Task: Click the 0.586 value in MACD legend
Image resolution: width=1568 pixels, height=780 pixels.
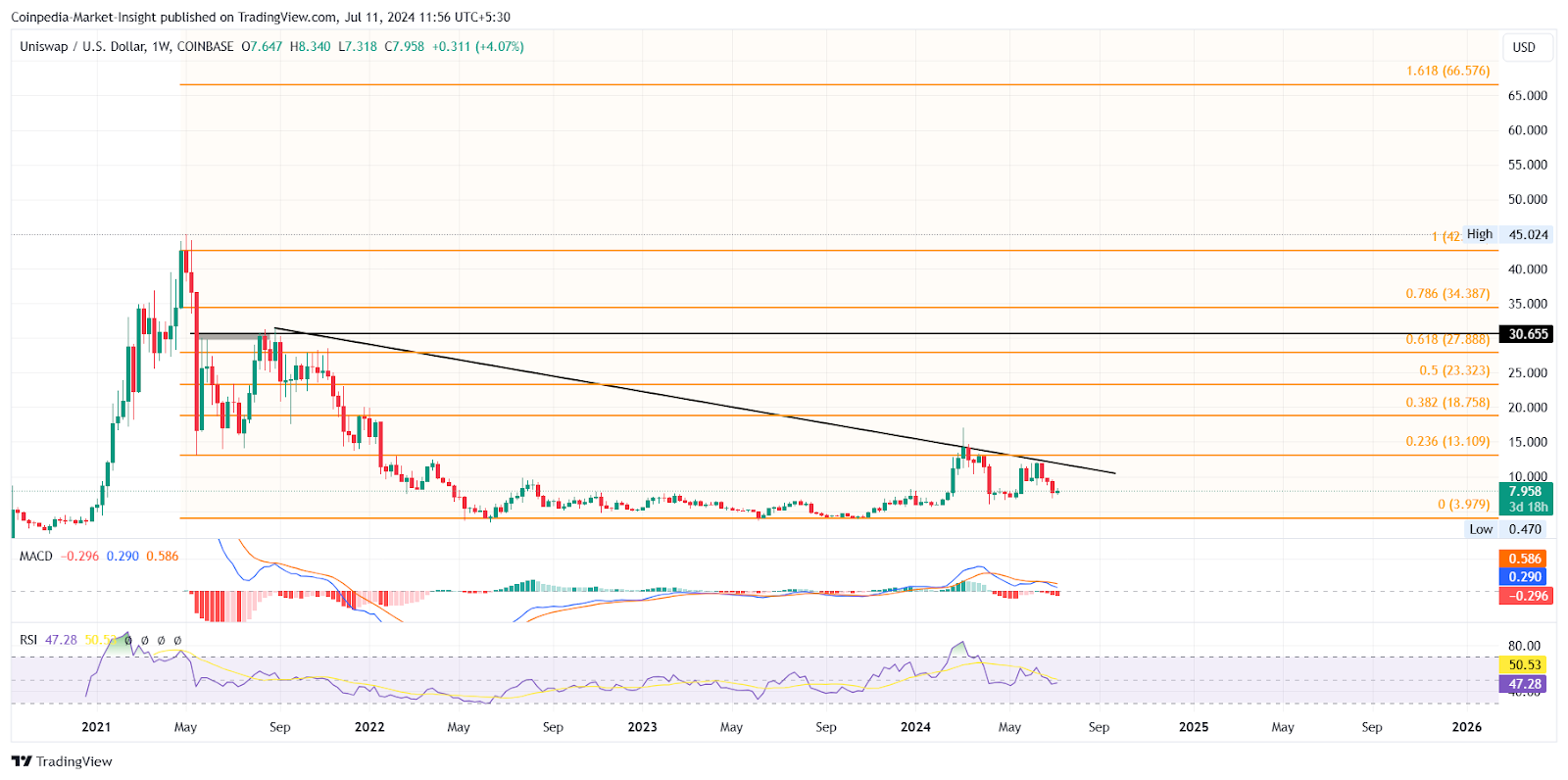Action: click(163, 556)
